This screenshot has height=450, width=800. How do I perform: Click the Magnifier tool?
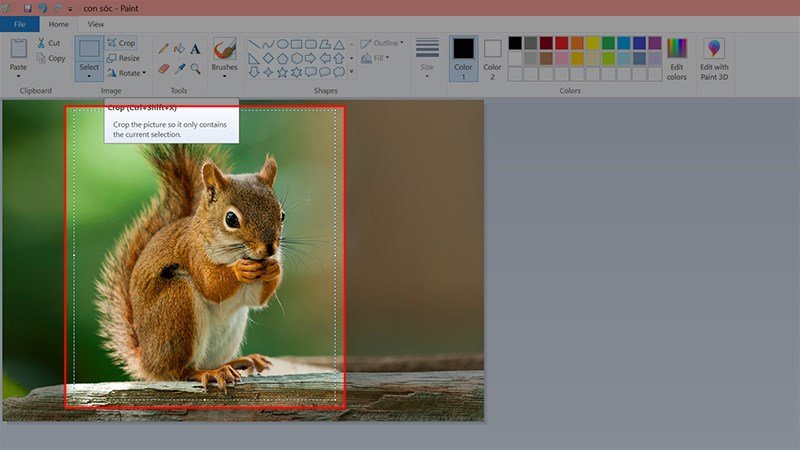pos(195,69)
